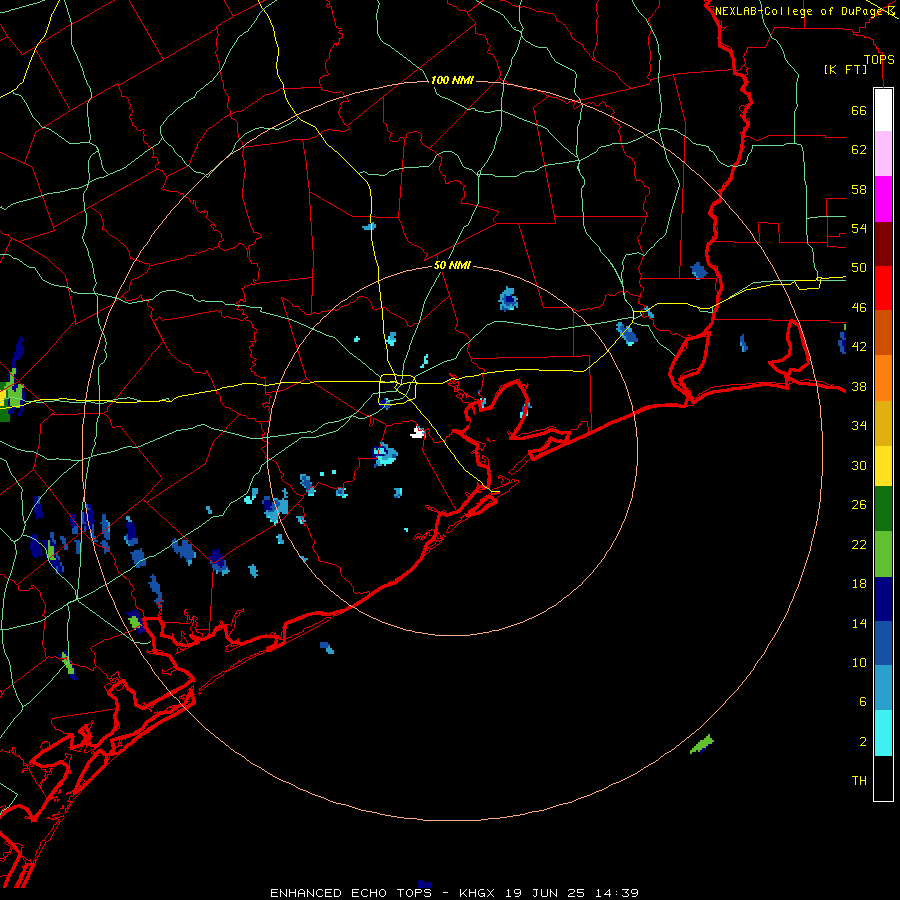Screen dimensions: 900x900
Task: Click the white echo near the radar center
Action: 417,432
